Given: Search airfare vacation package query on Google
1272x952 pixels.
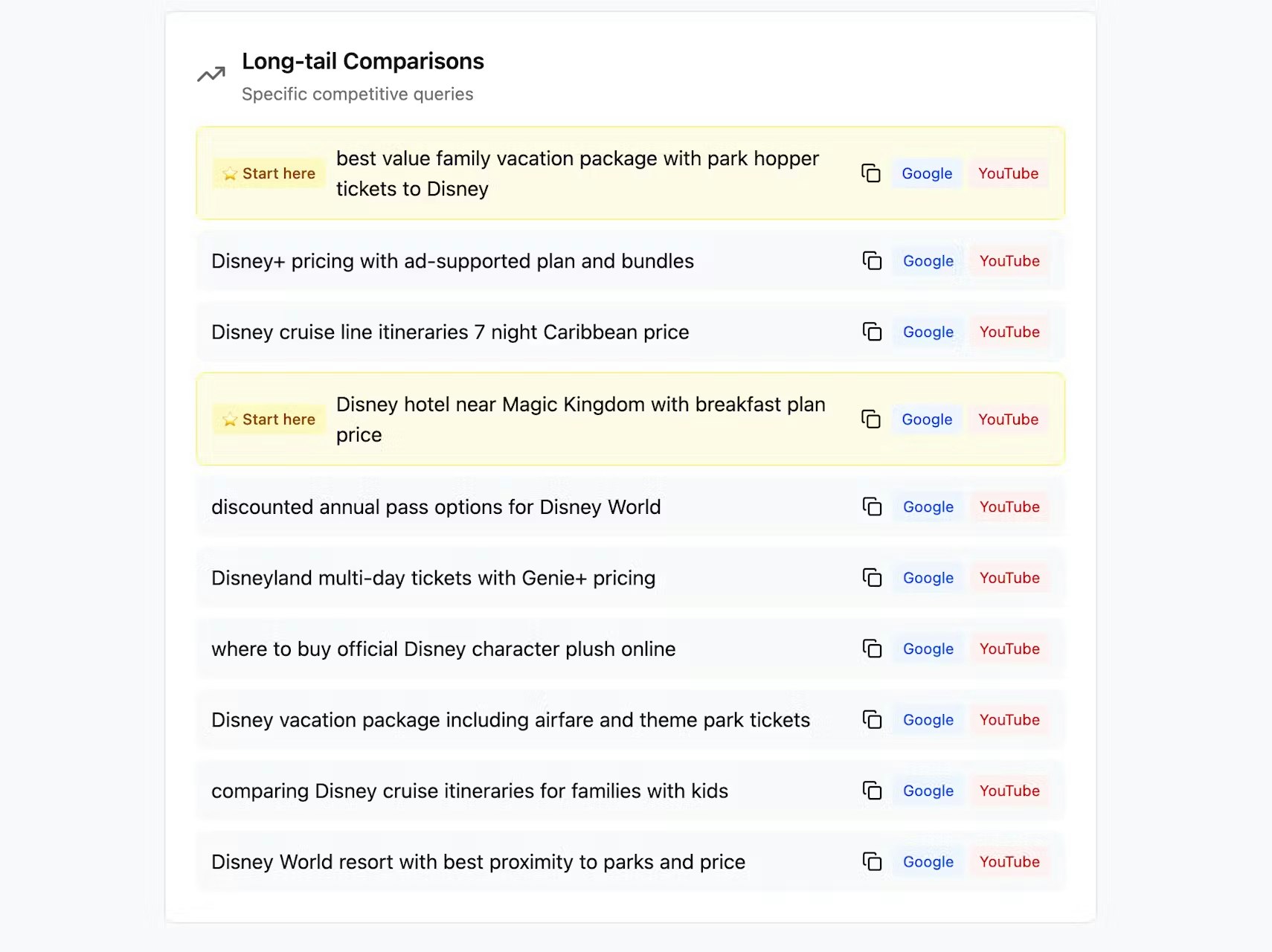Looking at the screenshot, I should pyautogui.click(x=927, y=719).
